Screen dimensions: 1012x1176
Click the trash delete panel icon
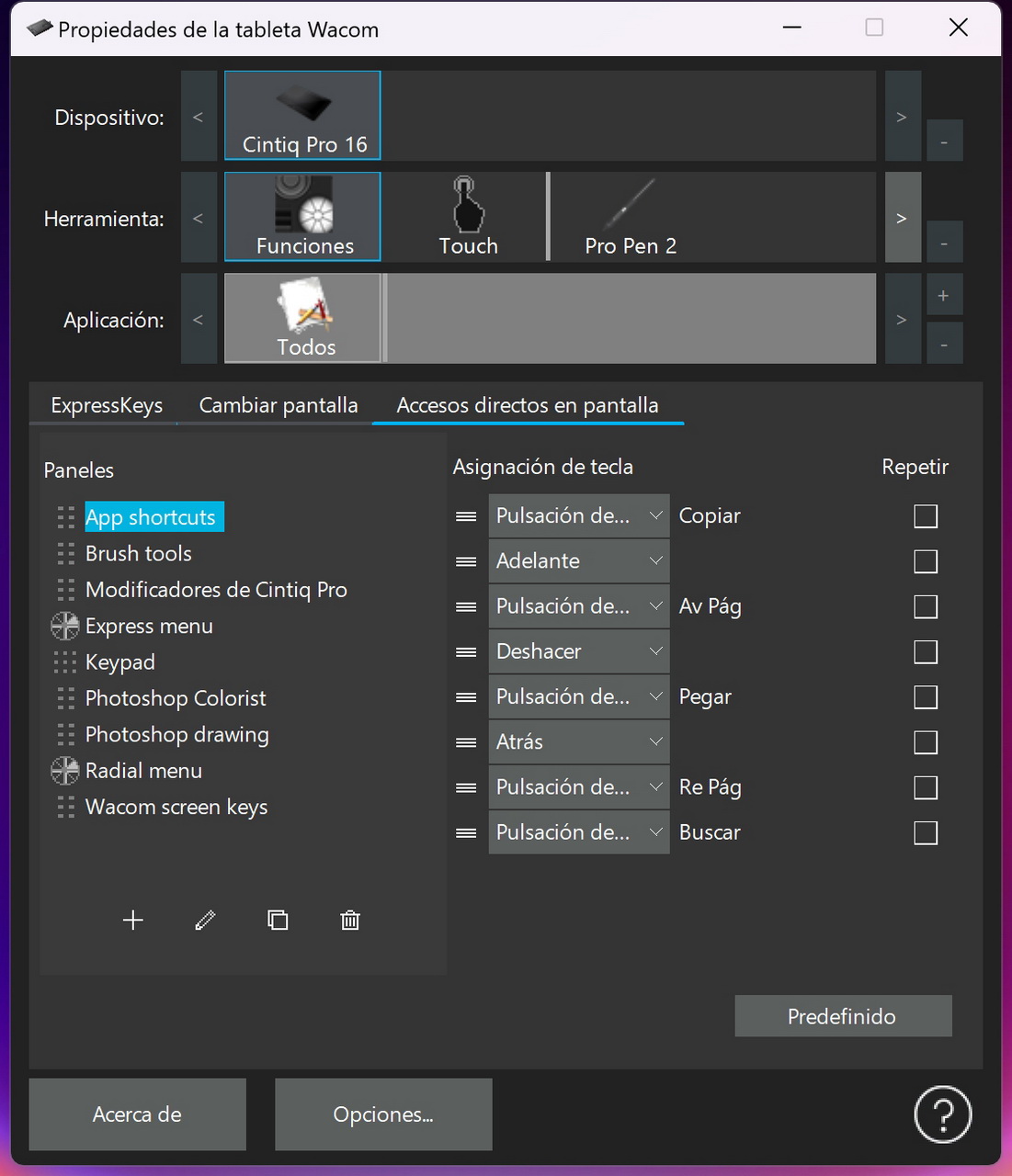tap(350, 920)
